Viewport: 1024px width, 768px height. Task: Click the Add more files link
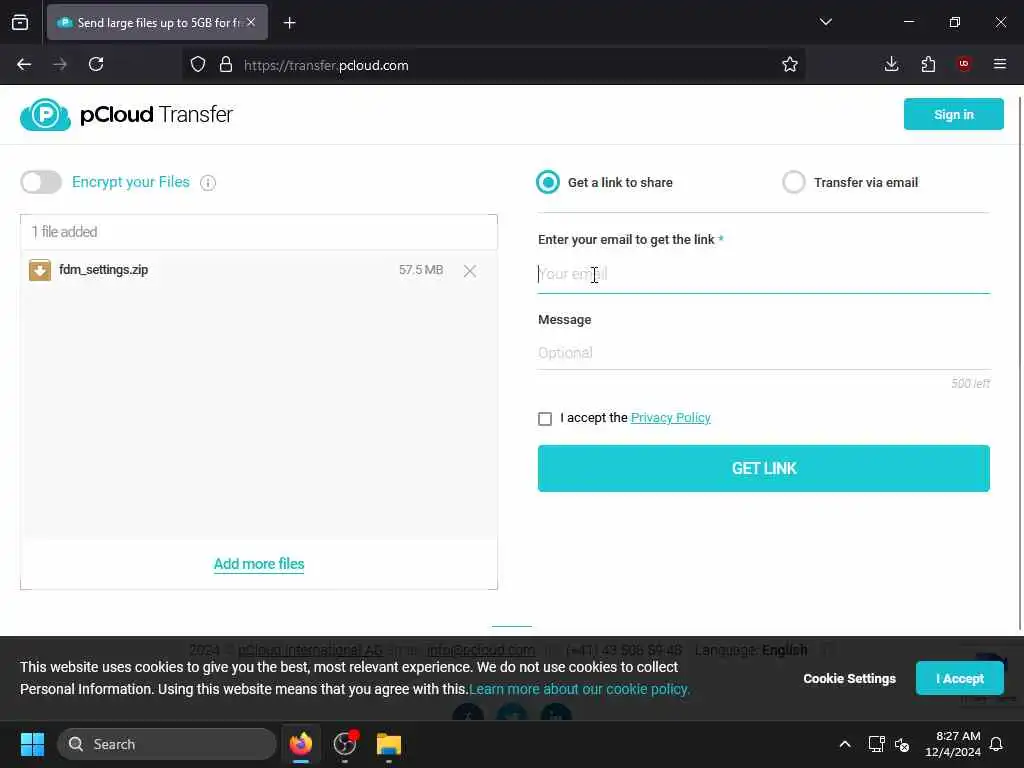click(x=259, y=564)
